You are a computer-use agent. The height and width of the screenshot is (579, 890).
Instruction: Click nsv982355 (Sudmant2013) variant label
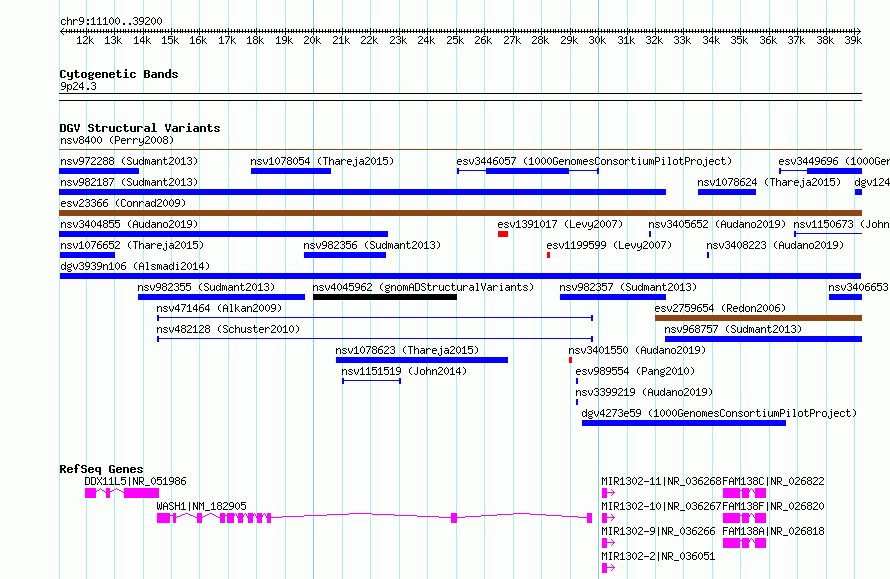(x=206, y=287)
